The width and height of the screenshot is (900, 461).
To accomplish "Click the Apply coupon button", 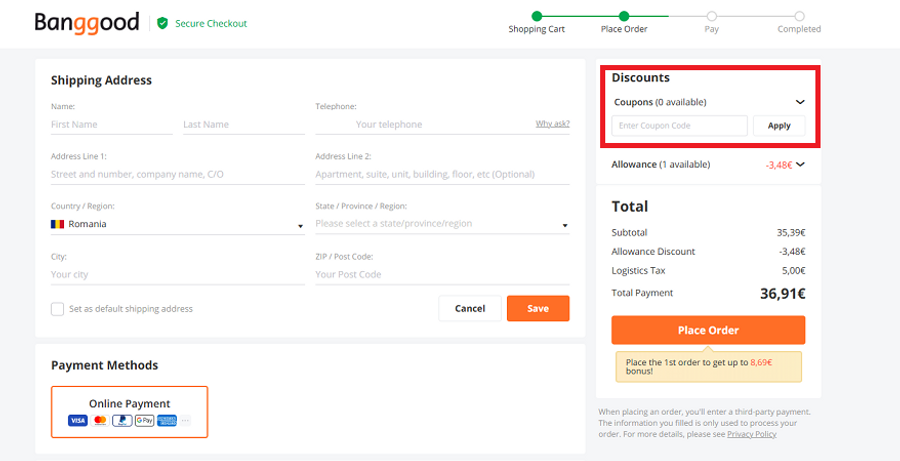I will (779, 126).
